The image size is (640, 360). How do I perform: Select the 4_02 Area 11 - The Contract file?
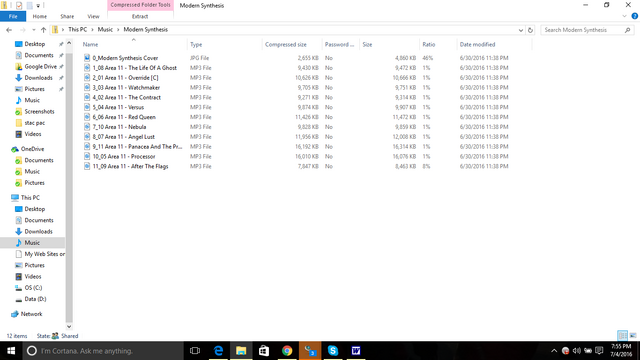pyautogui.click(x=126, y=97)
